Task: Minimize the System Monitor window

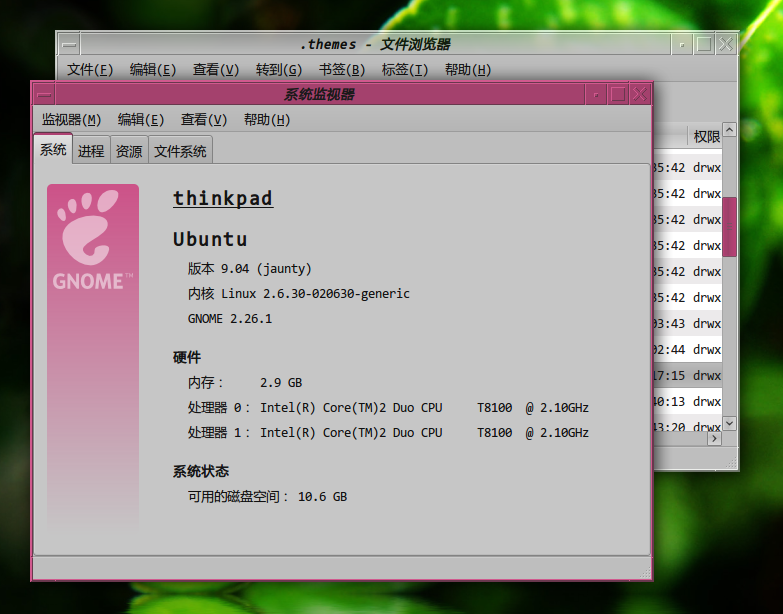Action: (596, 94)
